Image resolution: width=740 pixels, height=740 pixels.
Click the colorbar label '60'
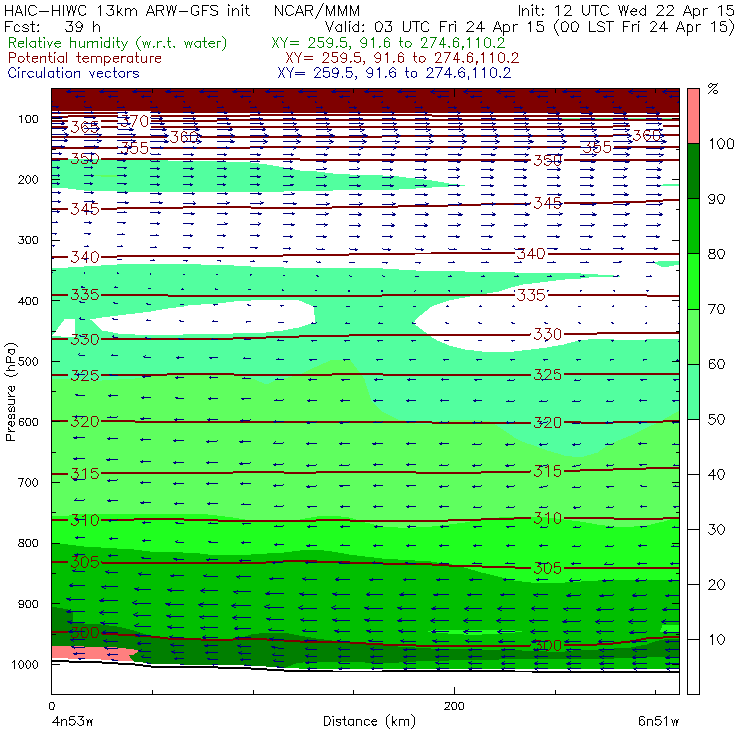(716, 364)
